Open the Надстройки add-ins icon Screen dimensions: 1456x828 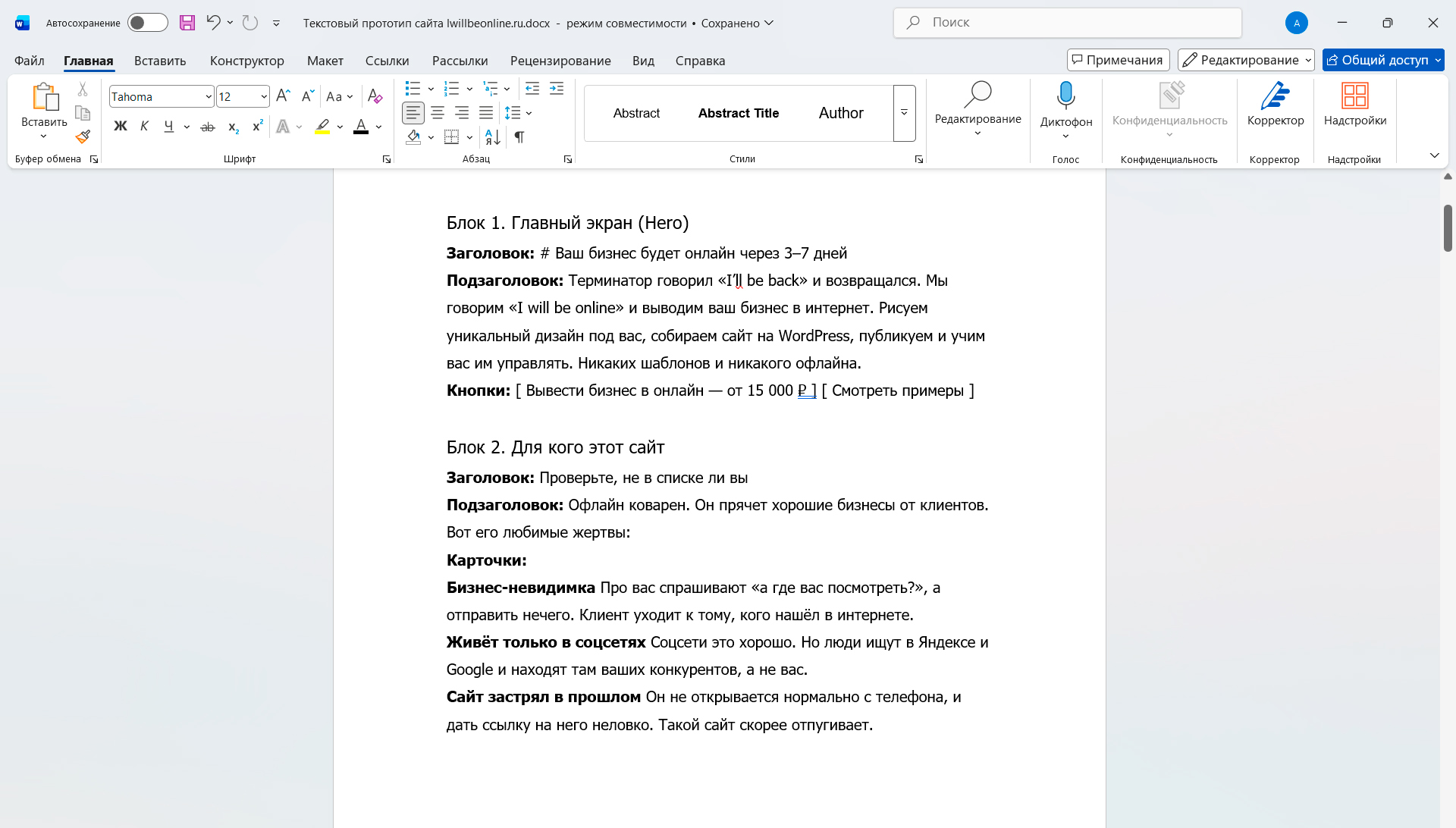click(x=1354, y=104)
